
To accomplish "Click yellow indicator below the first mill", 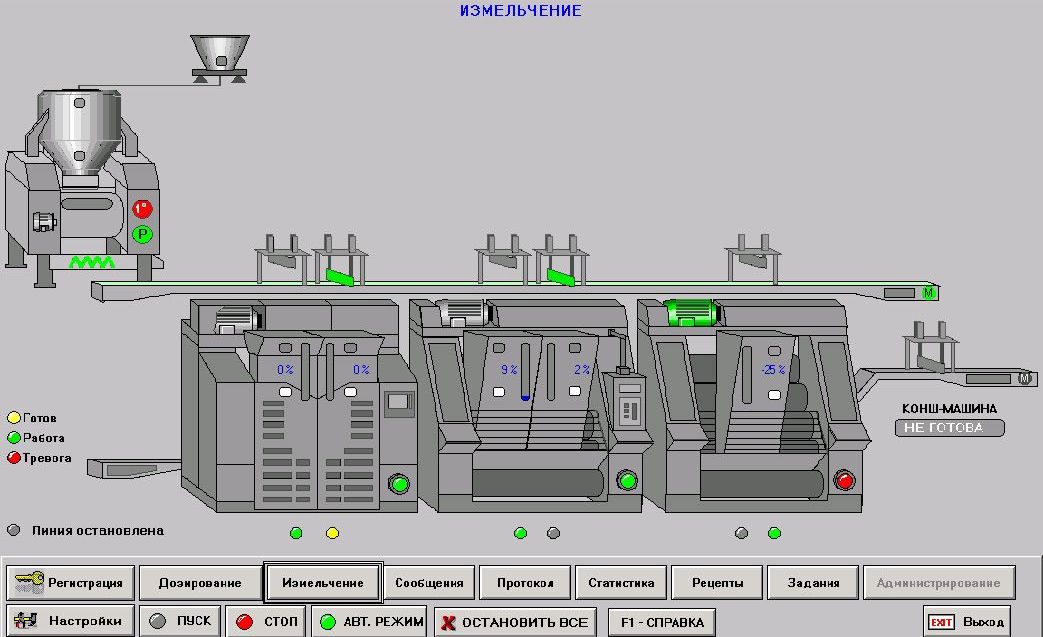I will coord(333,533).
